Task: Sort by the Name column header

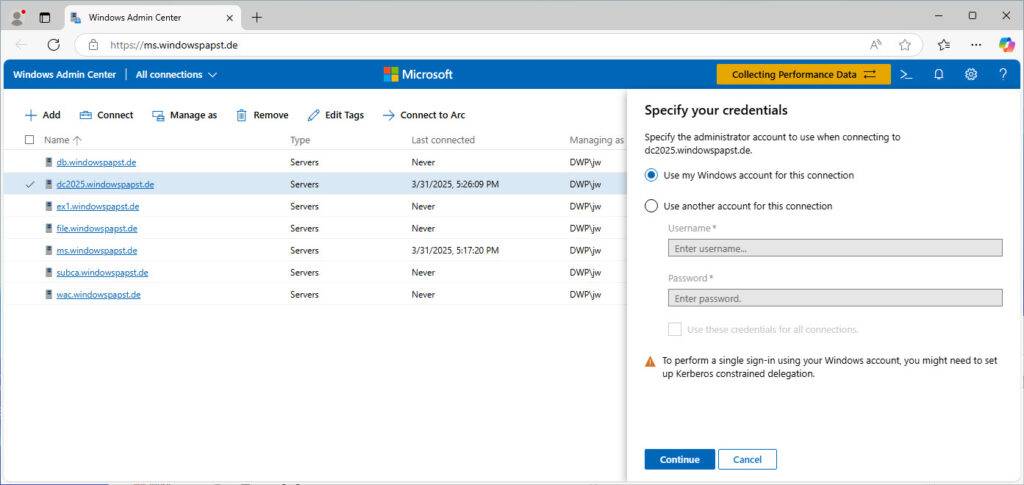Action: (63, 140)
